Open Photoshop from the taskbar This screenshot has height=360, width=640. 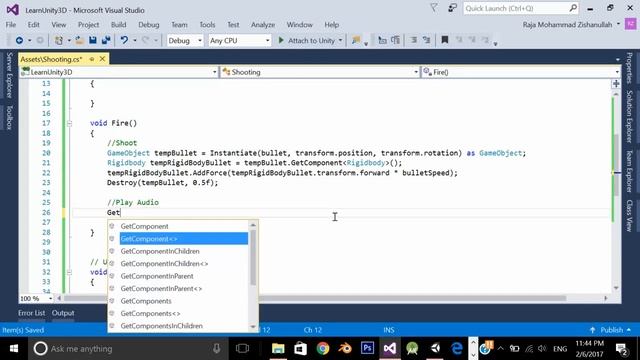367,348
